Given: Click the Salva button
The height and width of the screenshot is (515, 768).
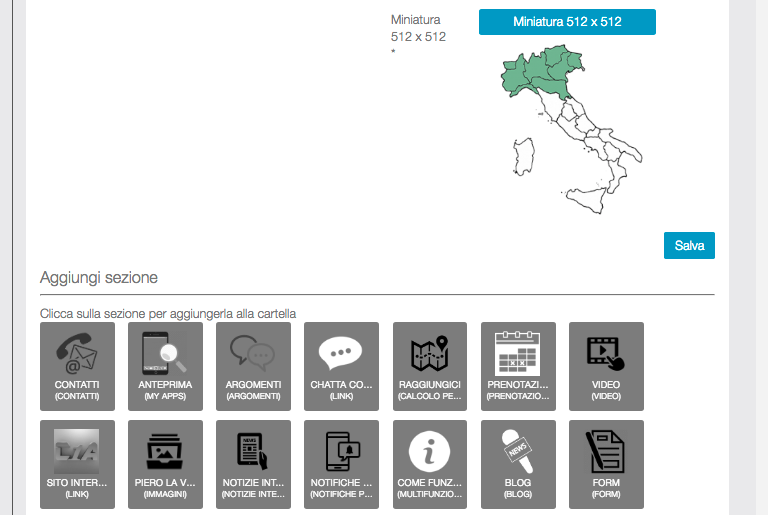Looking at the screenshot, I should tap(689, 245).
